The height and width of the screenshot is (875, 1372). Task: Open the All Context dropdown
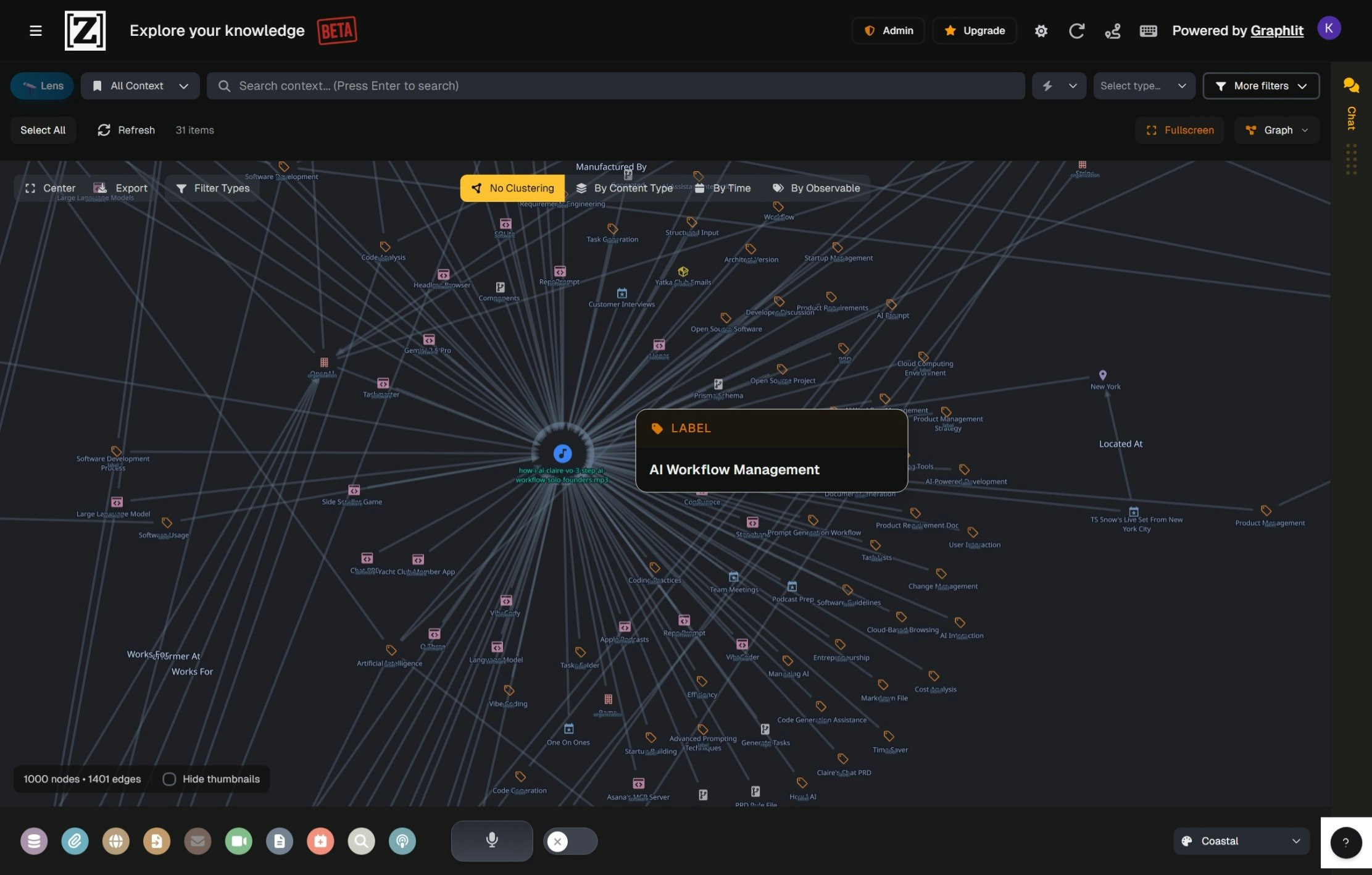[x=140, y=86]
